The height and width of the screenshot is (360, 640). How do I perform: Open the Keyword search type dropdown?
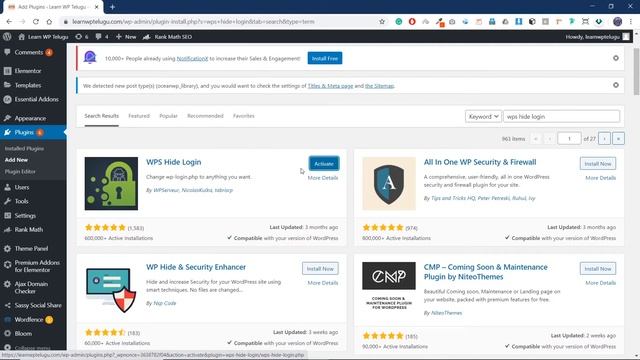483,117
